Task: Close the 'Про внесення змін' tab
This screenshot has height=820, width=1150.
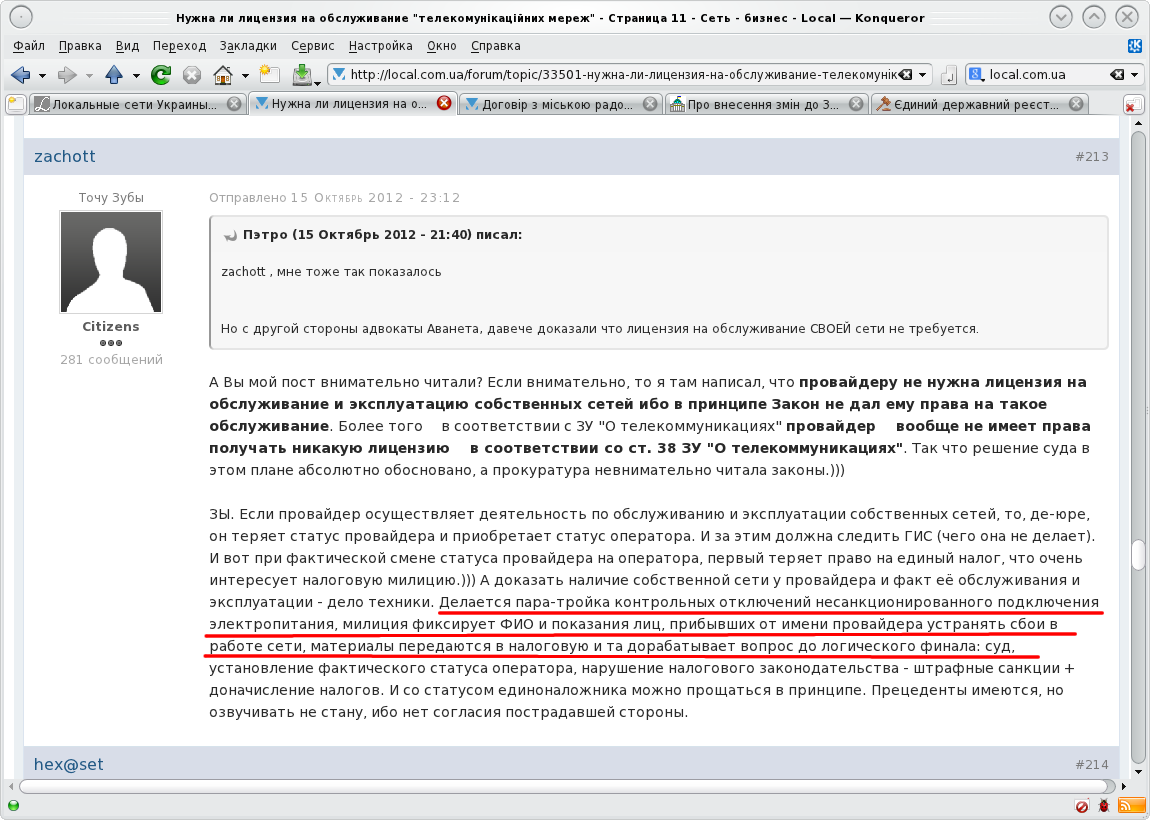Action: tap(856, 104)
